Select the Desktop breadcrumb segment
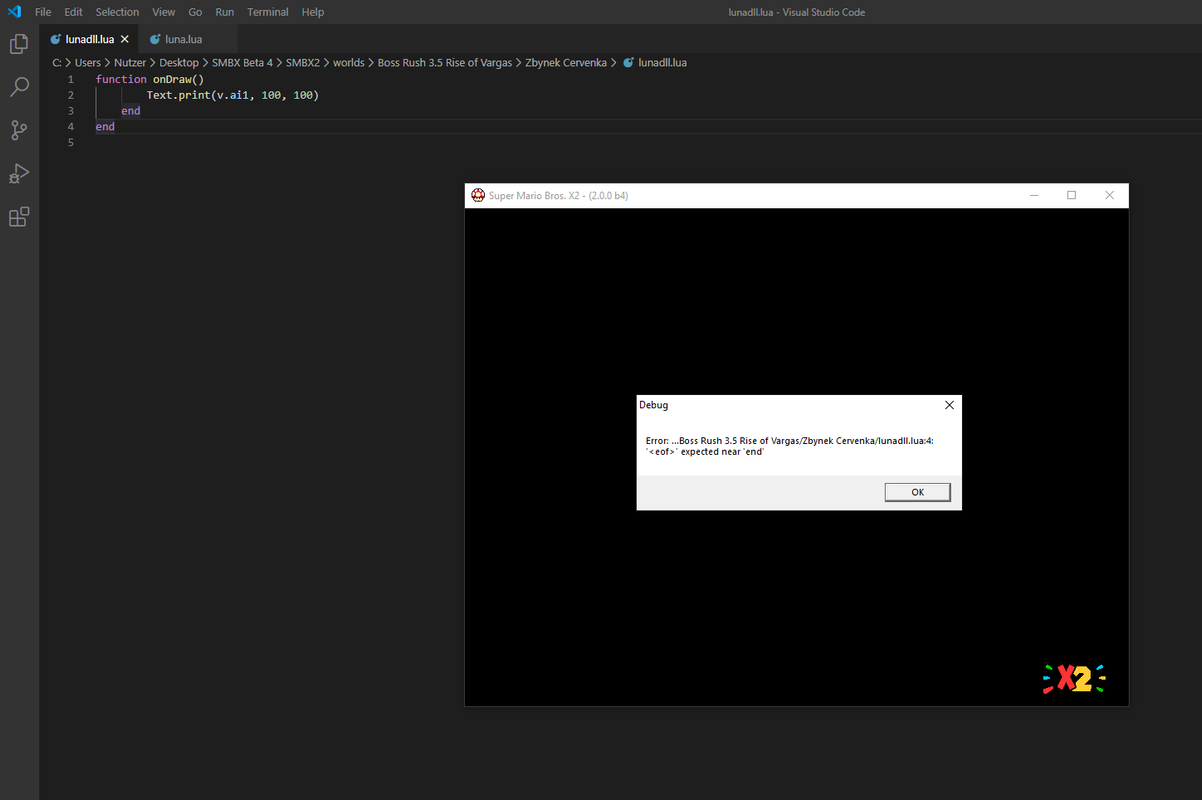 [x=179, y=62]
